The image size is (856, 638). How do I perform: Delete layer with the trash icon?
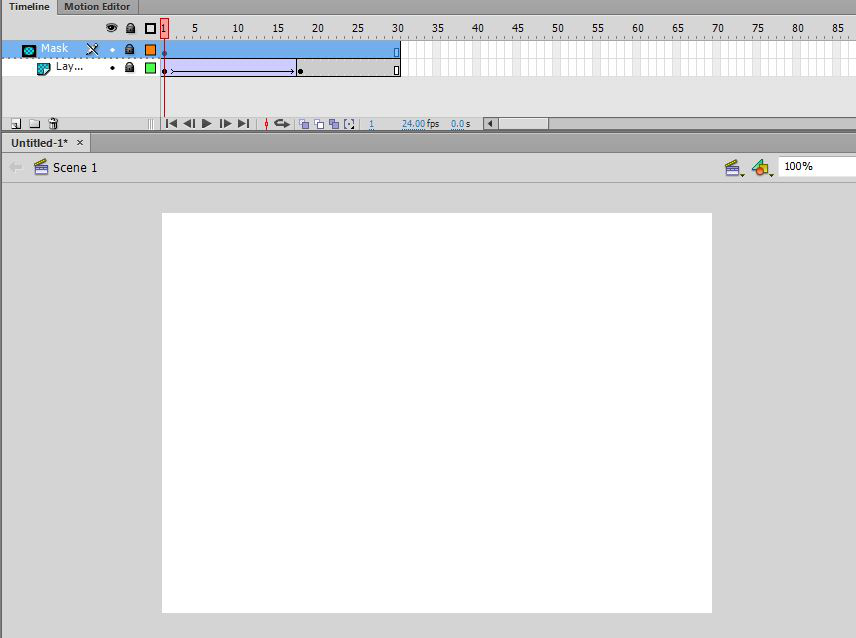(x=53, y=124)
